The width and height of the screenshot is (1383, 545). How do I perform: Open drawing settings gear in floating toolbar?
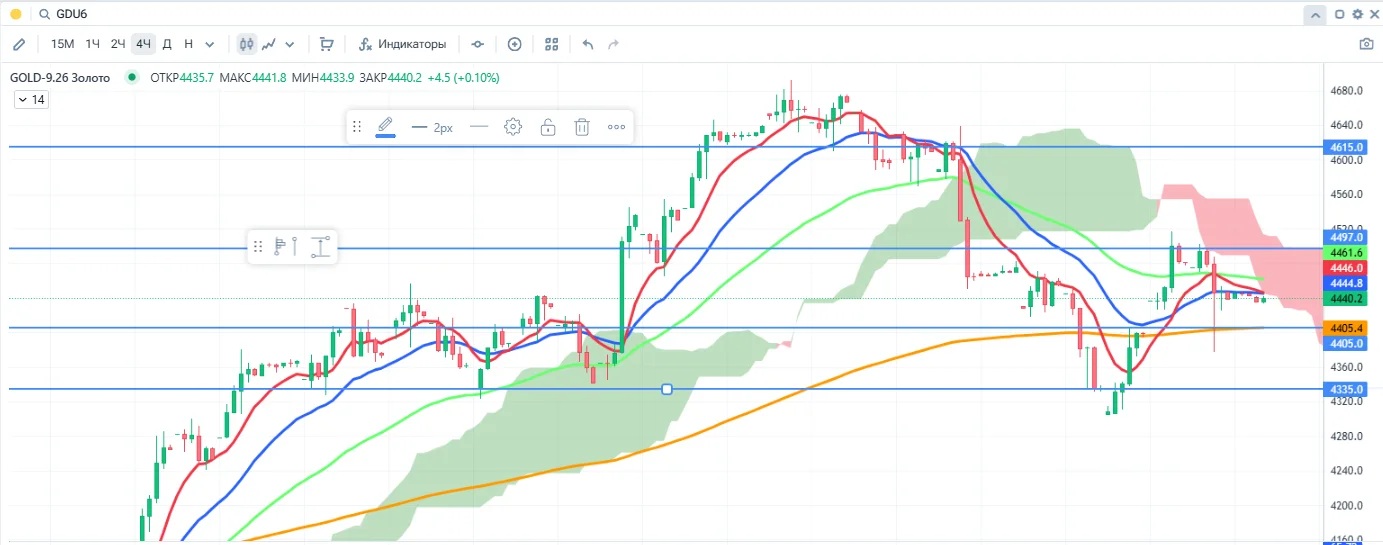pos(513,127)
